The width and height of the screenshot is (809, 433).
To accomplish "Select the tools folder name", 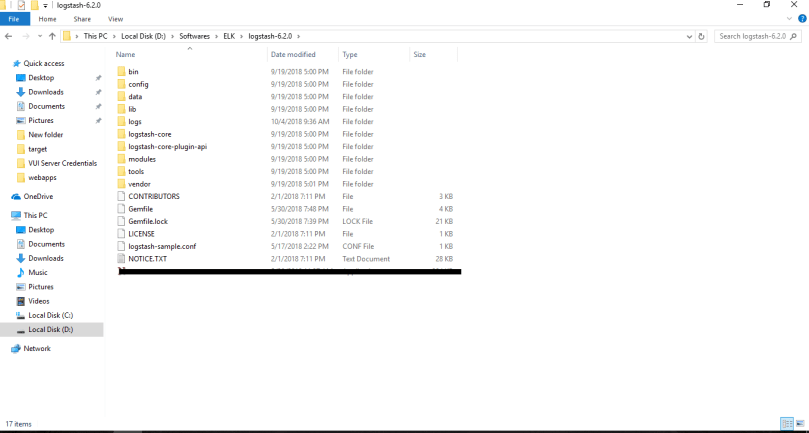I will [x=136, y=171].
